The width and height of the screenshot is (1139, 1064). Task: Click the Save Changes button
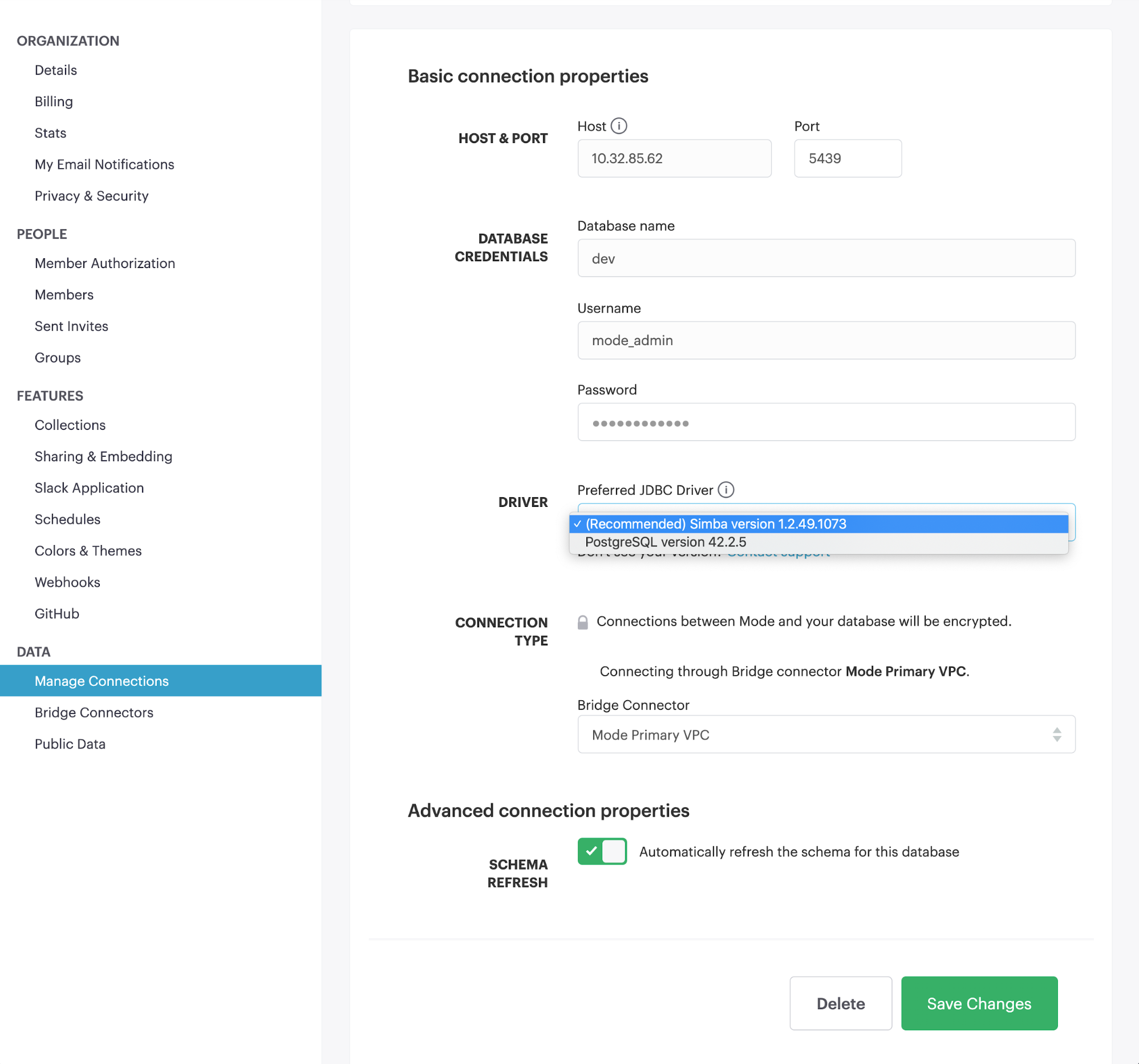[979, 1003]
